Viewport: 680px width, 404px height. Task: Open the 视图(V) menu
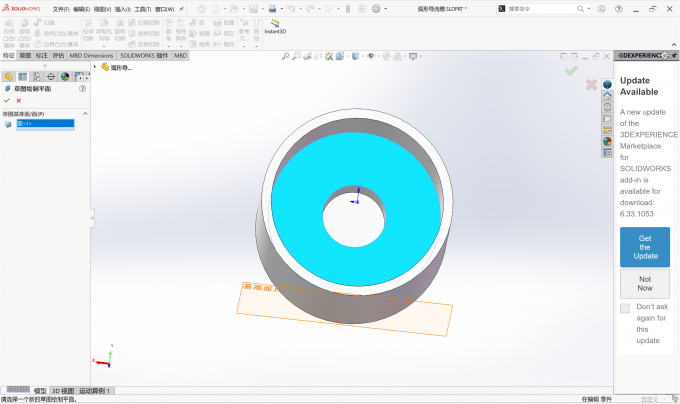coord(102,9)
